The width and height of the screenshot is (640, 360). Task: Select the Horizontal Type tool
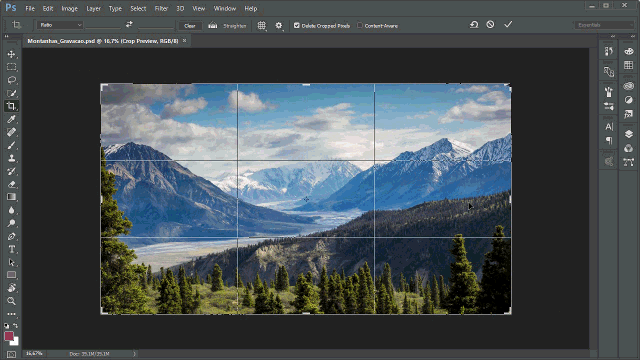[x=11, y=249]
